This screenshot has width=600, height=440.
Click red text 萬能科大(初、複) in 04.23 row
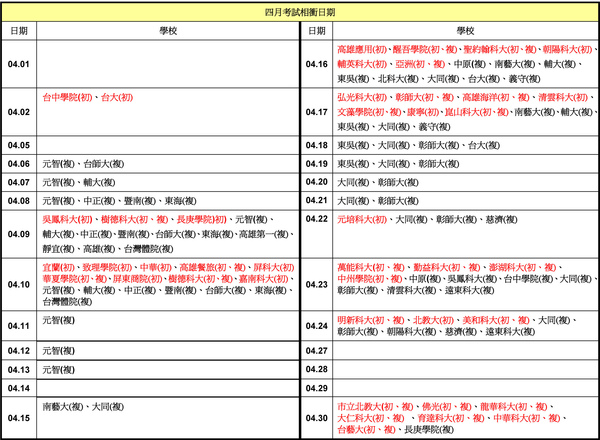point(370,267)
